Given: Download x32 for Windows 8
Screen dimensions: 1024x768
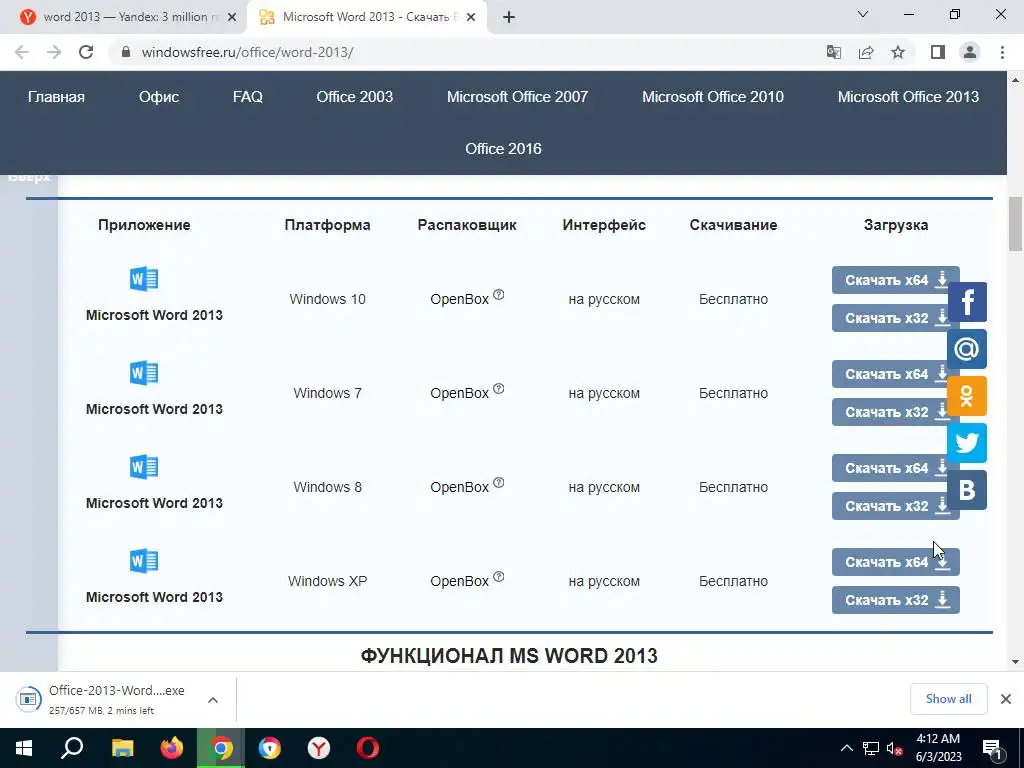Looking at the screenshot, I should 889,506.
